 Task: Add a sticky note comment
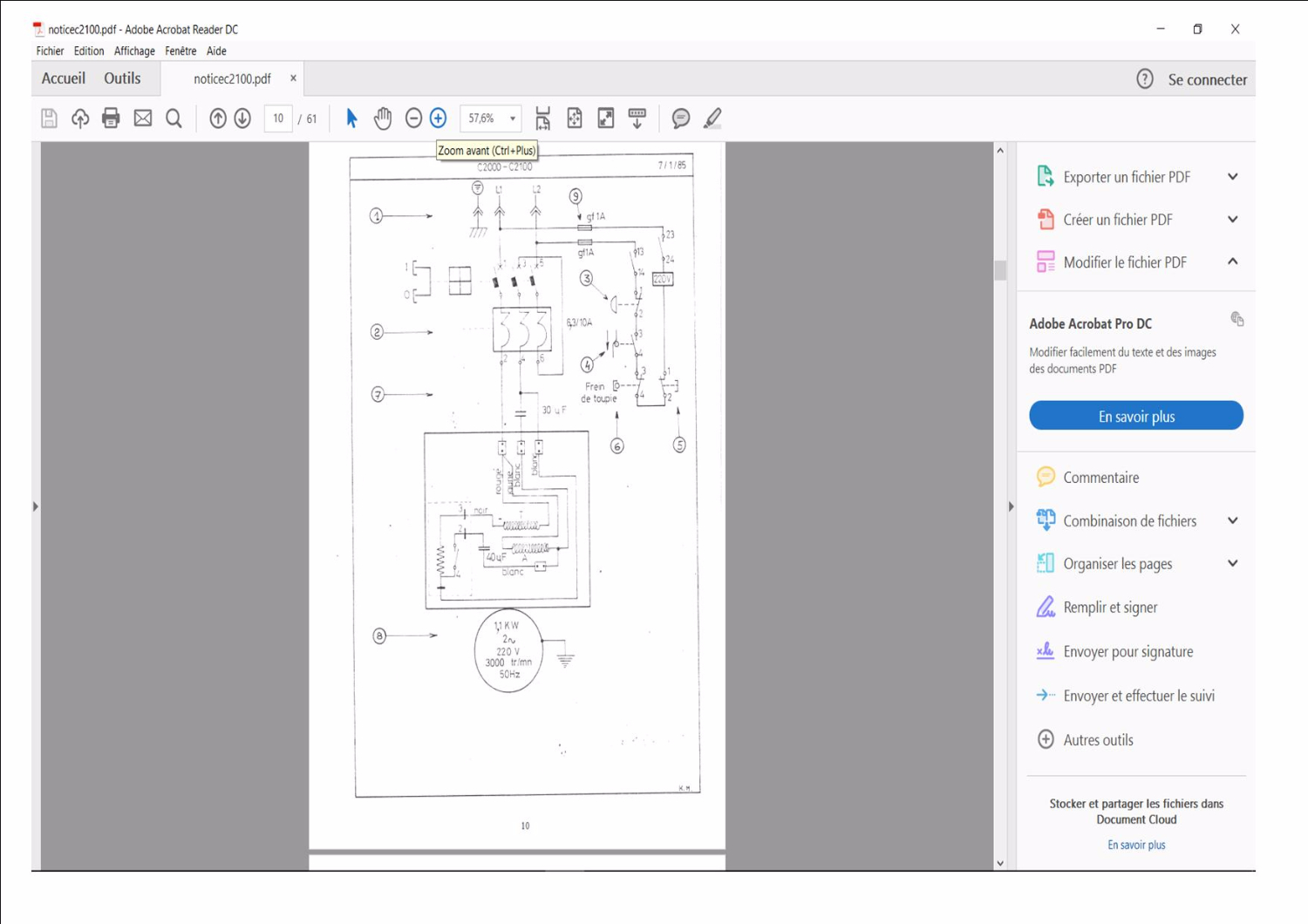681,119
